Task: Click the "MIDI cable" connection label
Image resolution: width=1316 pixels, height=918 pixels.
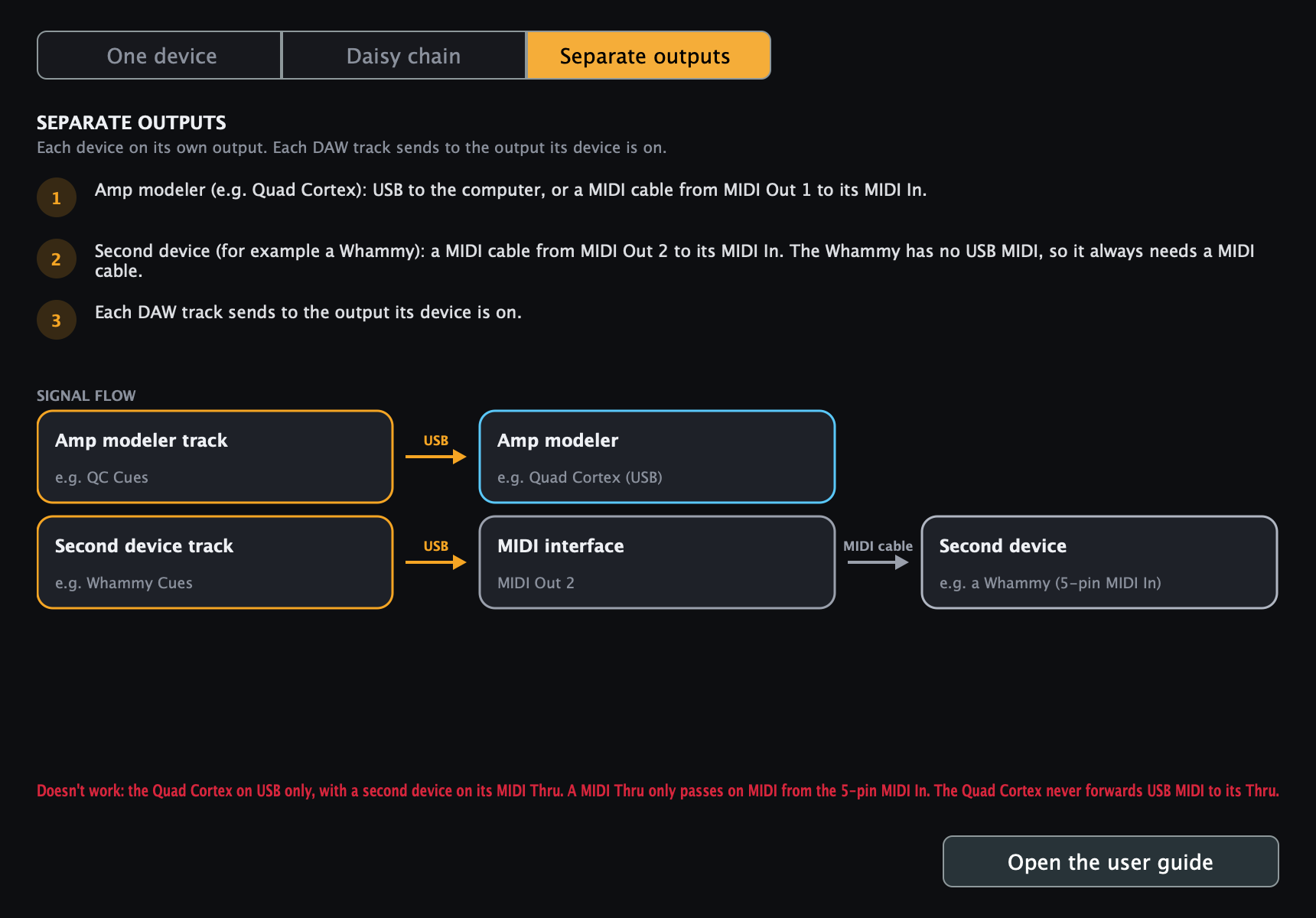Action: [878, 546]
